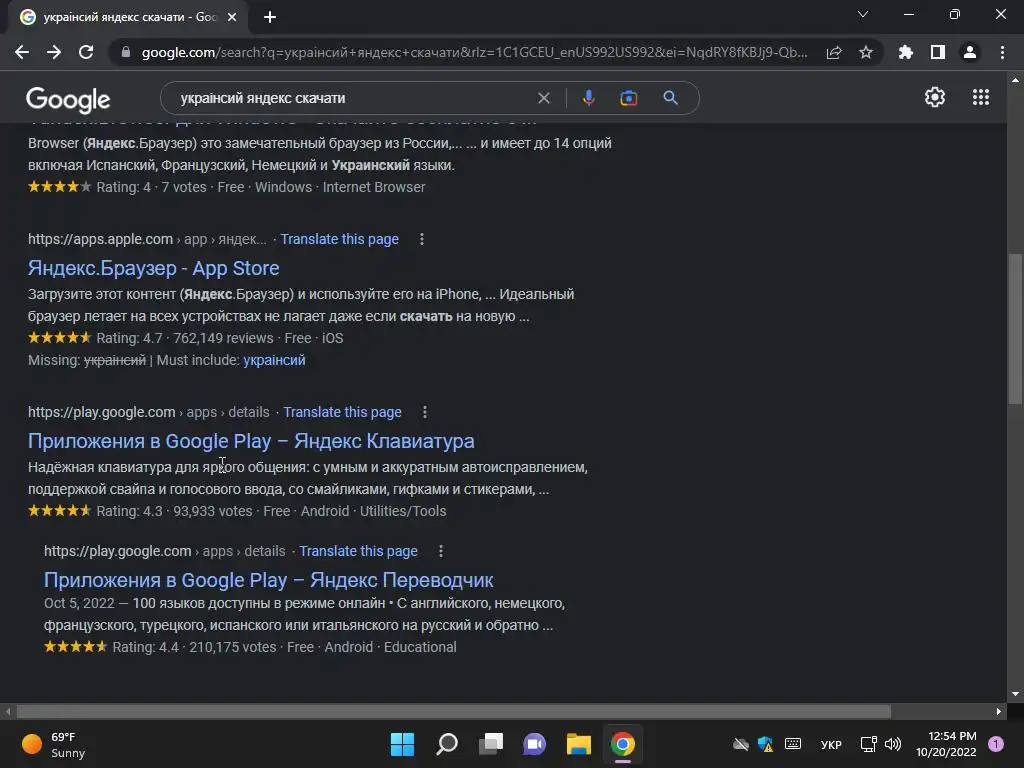Translate the Яндекс Клавиатура result page
This screenshot has width=1024, height=768.
(x=342, y=412)
